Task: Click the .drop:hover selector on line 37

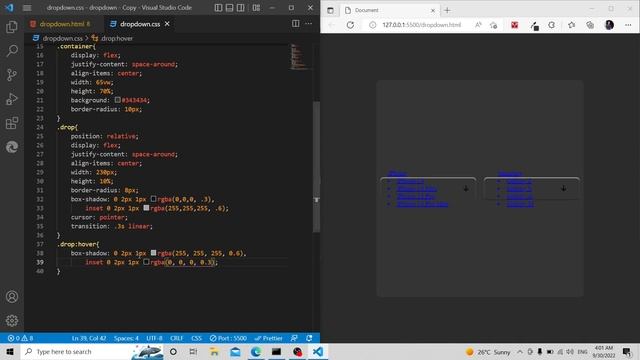Action: (x=78, y=244)
